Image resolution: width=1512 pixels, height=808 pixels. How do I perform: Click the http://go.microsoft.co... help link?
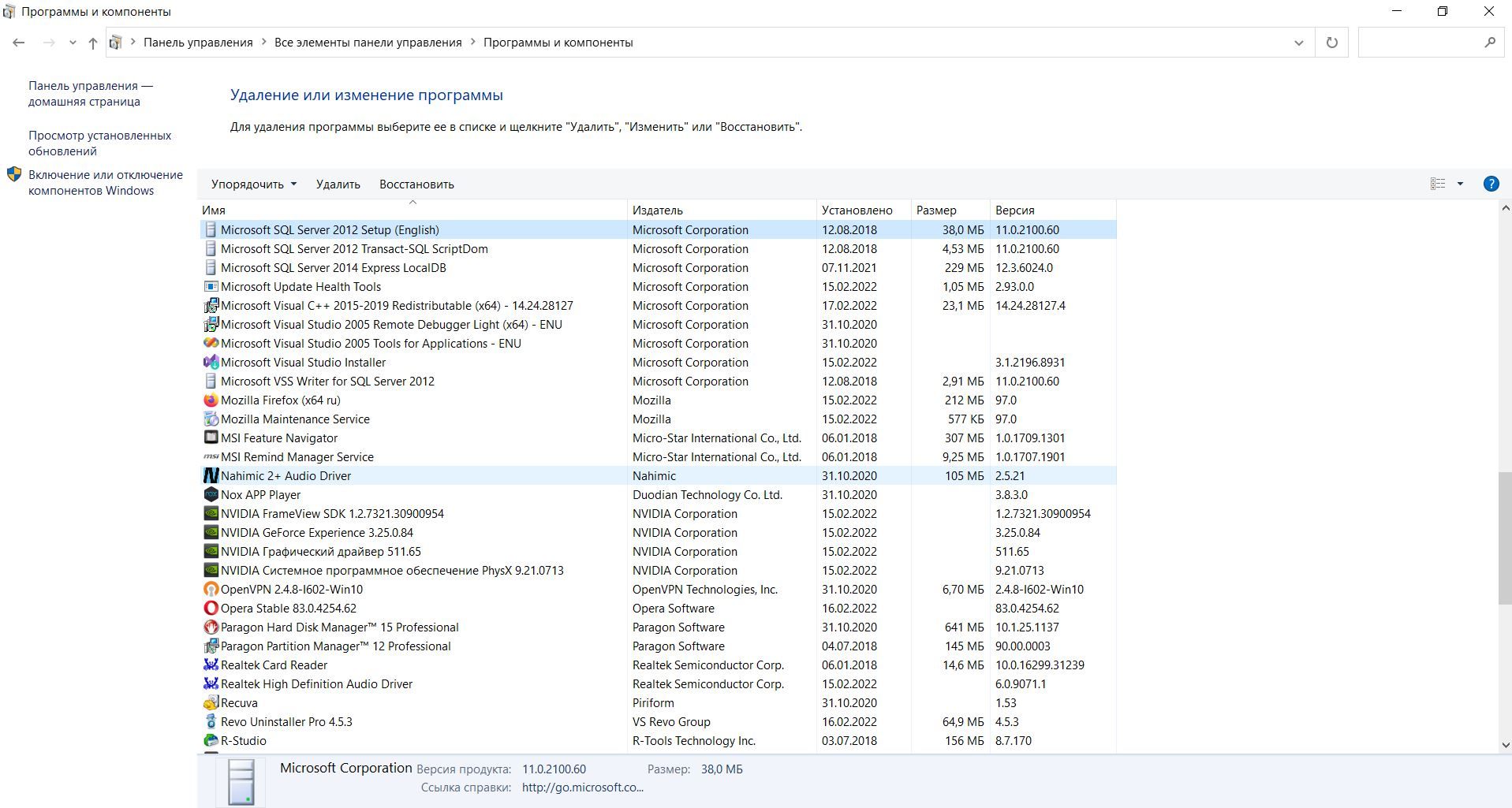pyautogui.click(x=583, y=788)
